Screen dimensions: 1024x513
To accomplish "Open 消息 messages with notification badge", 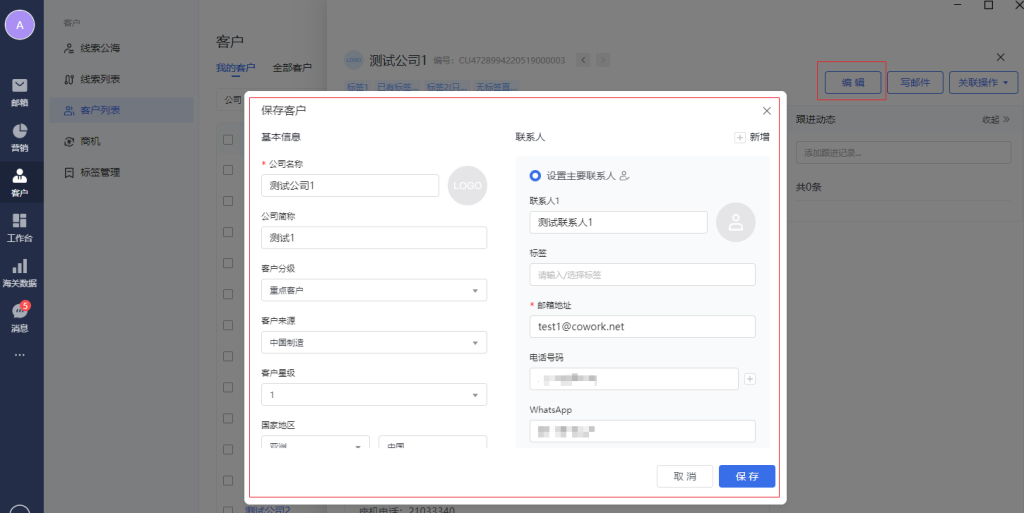I will coord(20,316).
